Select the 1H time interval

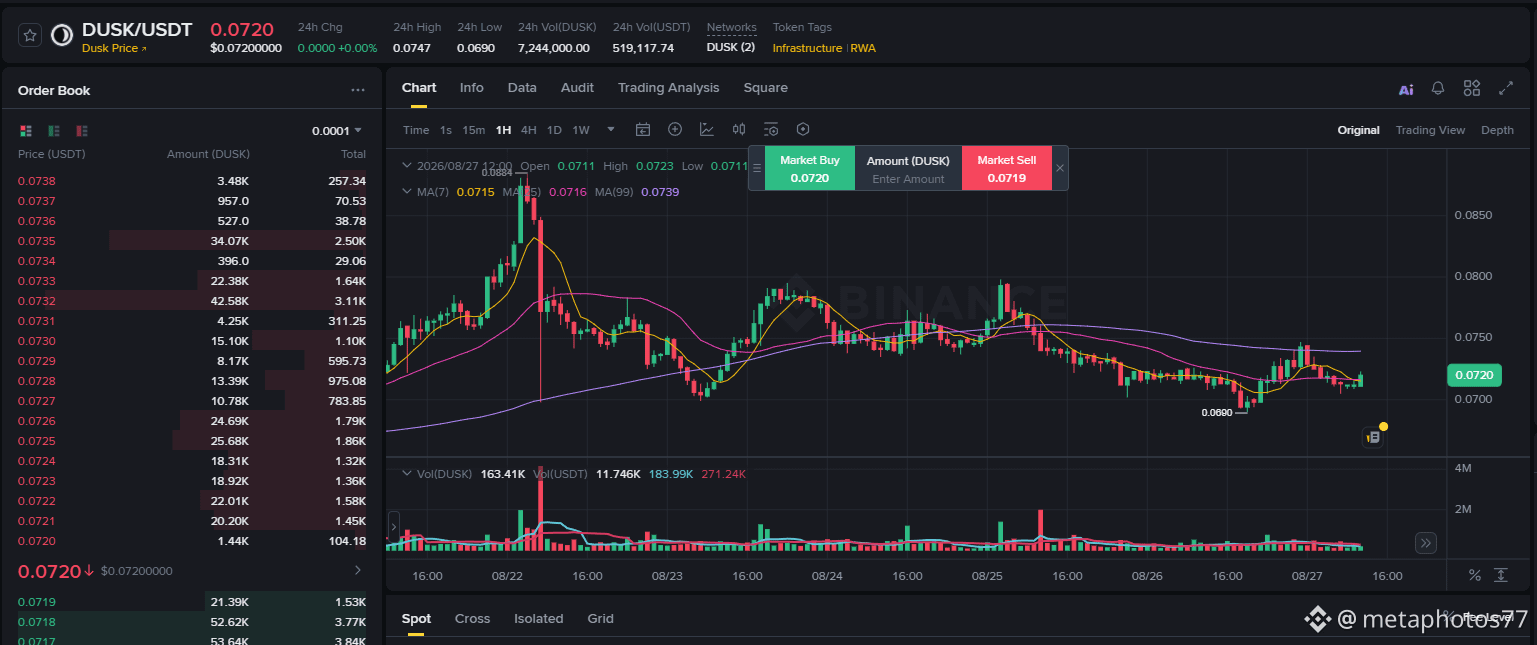pyautogui.click(x=503, y=130)
